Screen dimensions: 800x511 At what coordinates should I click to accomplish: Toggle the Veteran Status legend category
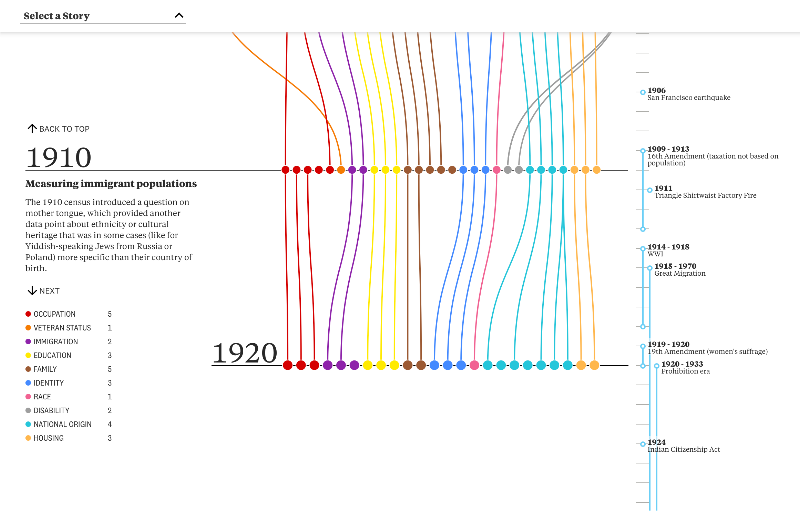click(x=61, y=328)
